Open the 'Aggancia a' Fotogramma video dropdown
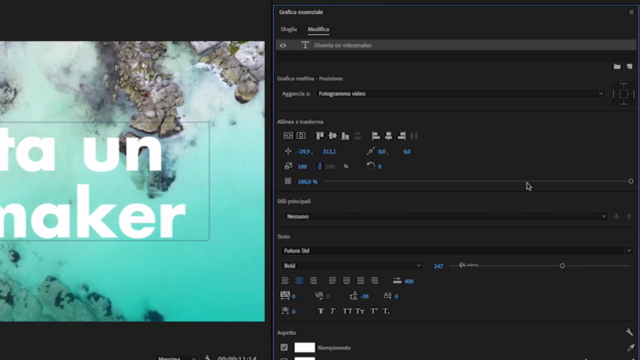 pyautogui.click(x=461, y=94)
